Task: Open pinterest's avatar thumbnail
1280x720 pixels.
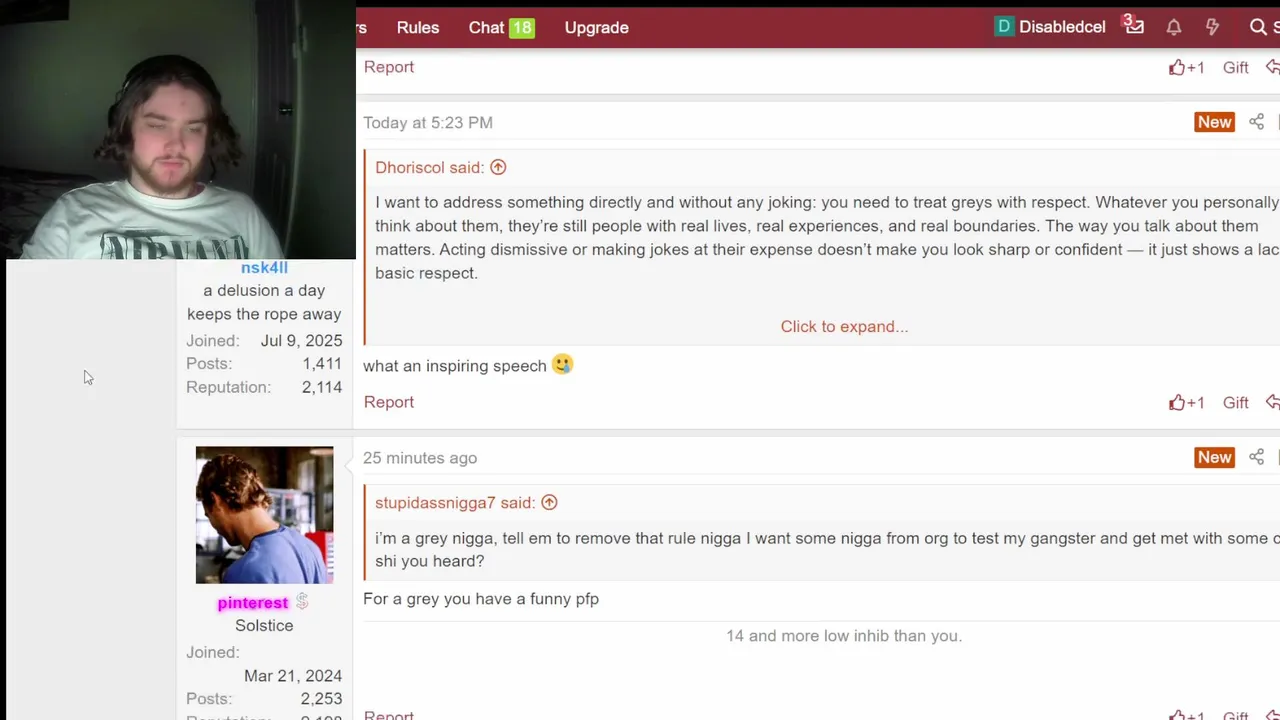Action: click(264, 515)
